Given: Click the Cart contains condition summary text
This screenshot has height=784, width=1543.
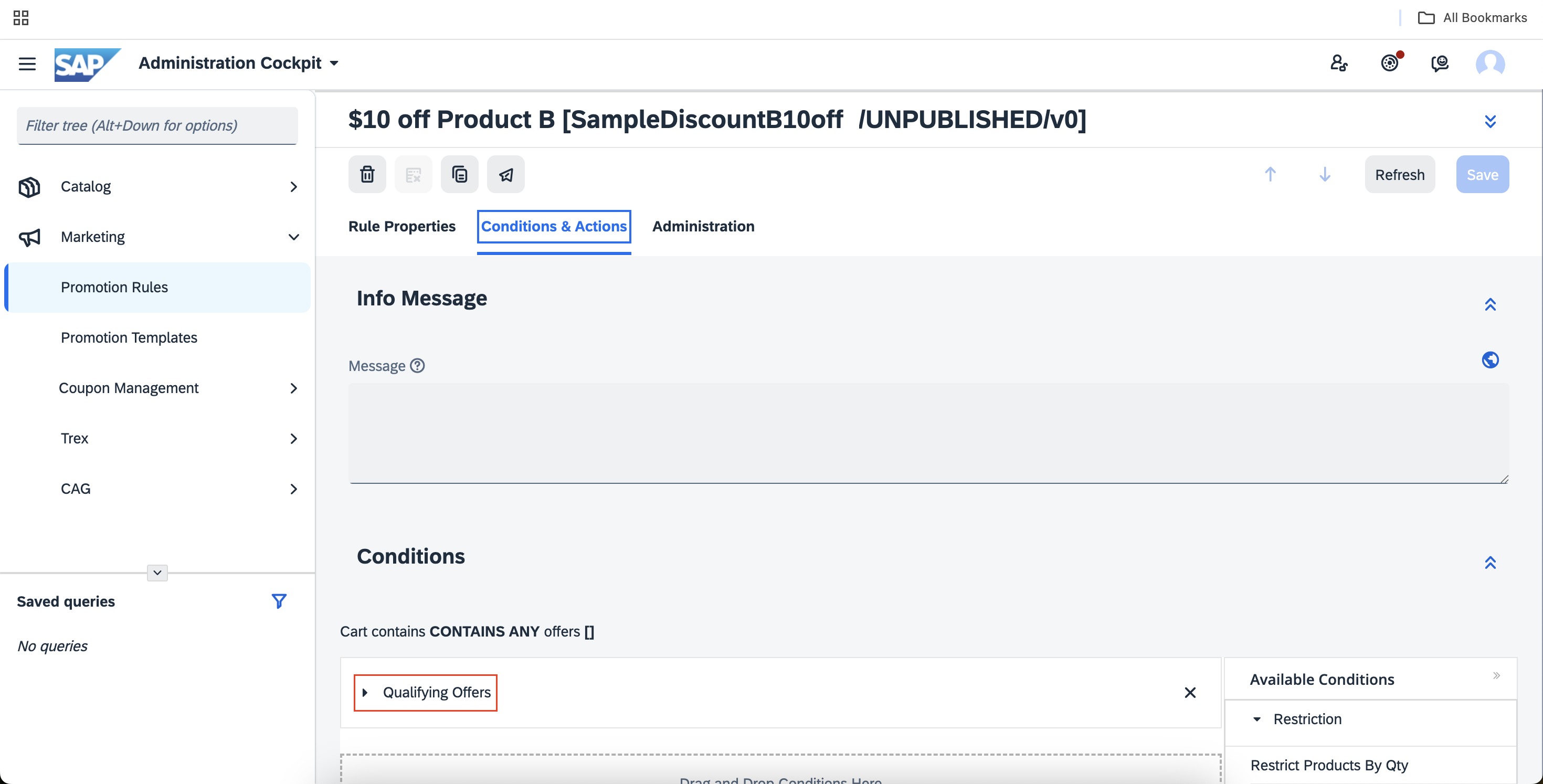Looking at the screenshot, I should [467, 631].
